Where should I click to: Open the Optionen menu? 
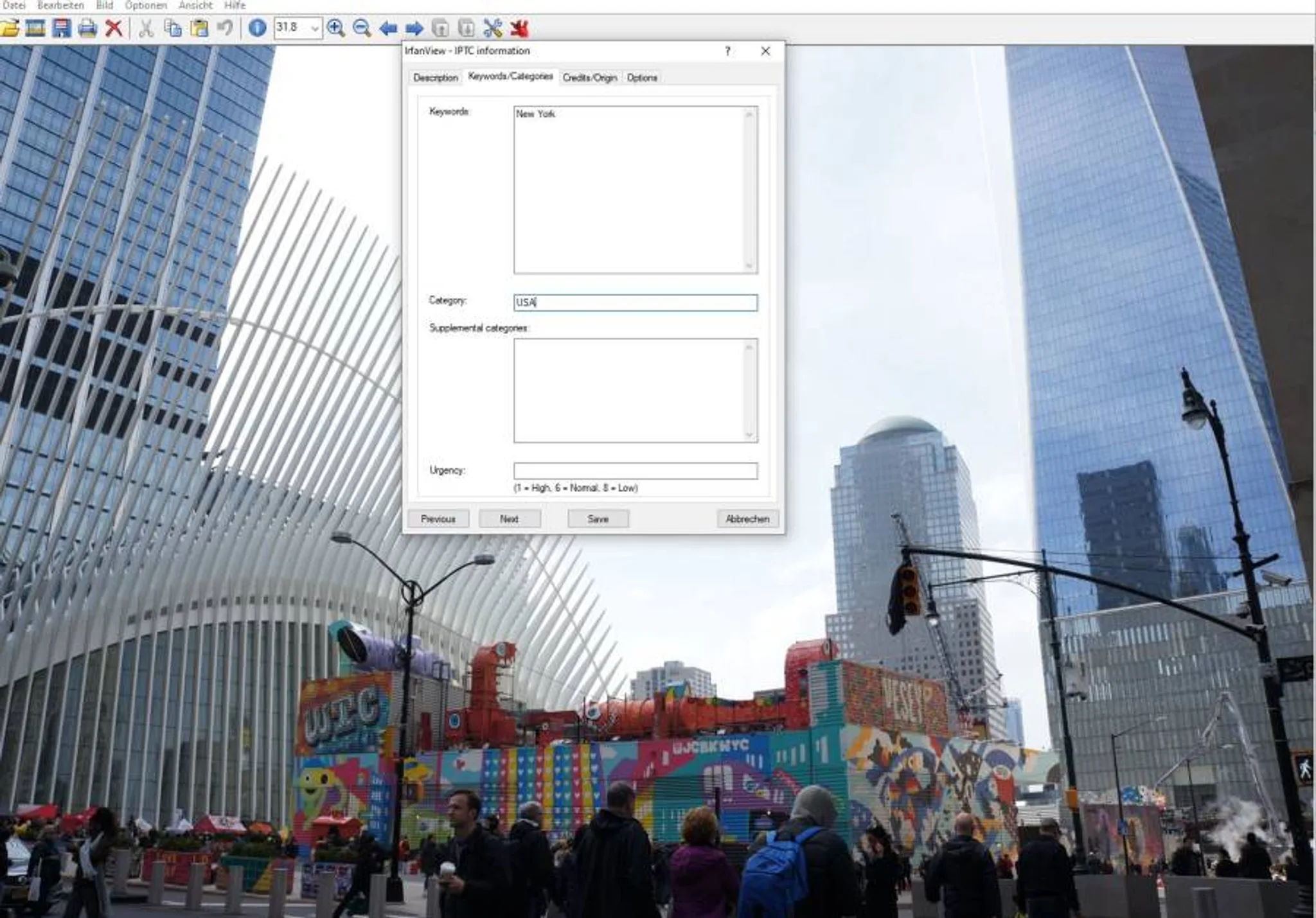point(146,5)
